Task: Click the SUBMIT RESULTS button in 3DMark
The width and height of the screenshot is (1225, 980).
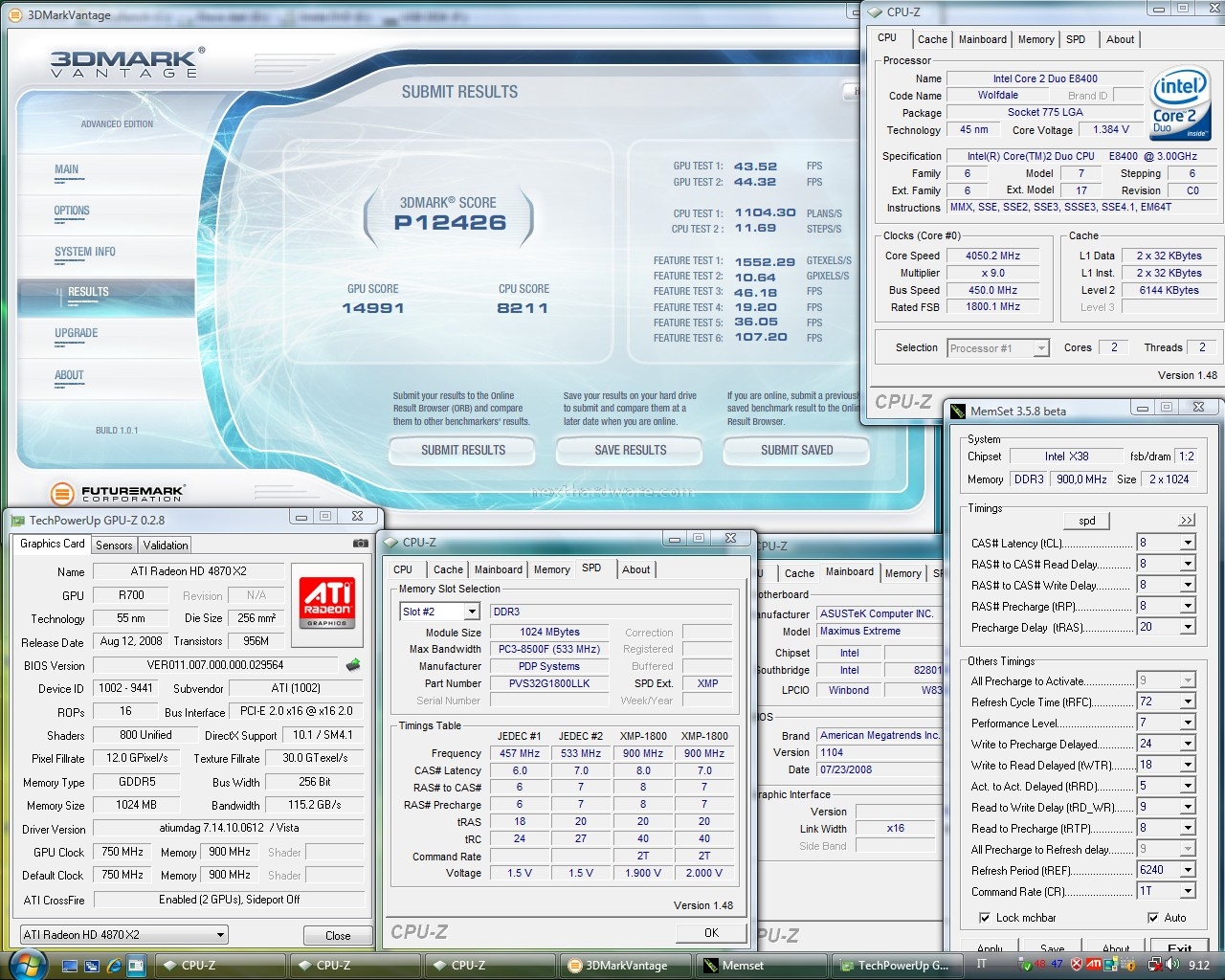Action: point(463,451)
